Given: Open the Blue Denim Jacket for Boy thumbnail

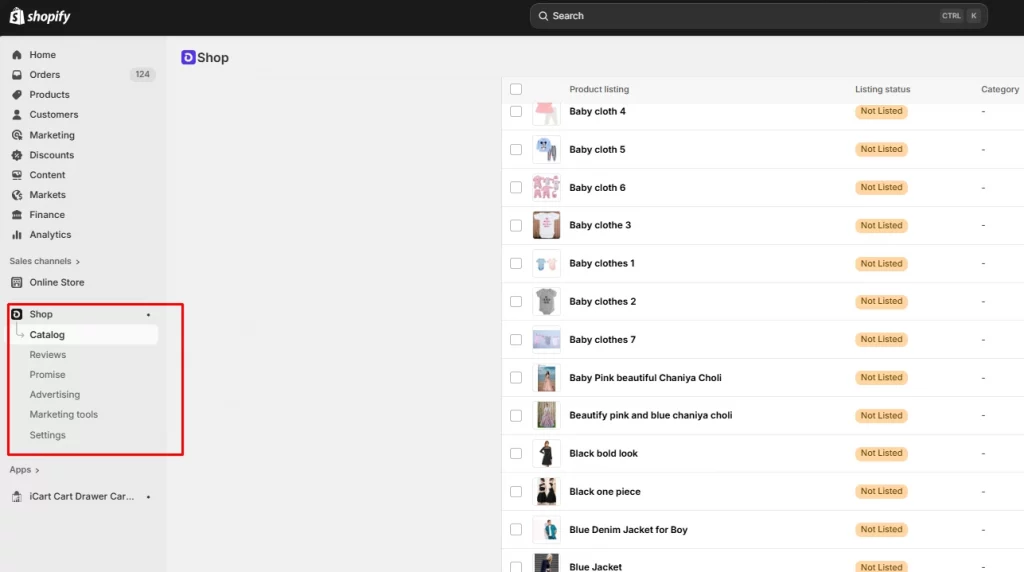Looking at the screenshot, I should pyautogui.click(x=546, y=530).
